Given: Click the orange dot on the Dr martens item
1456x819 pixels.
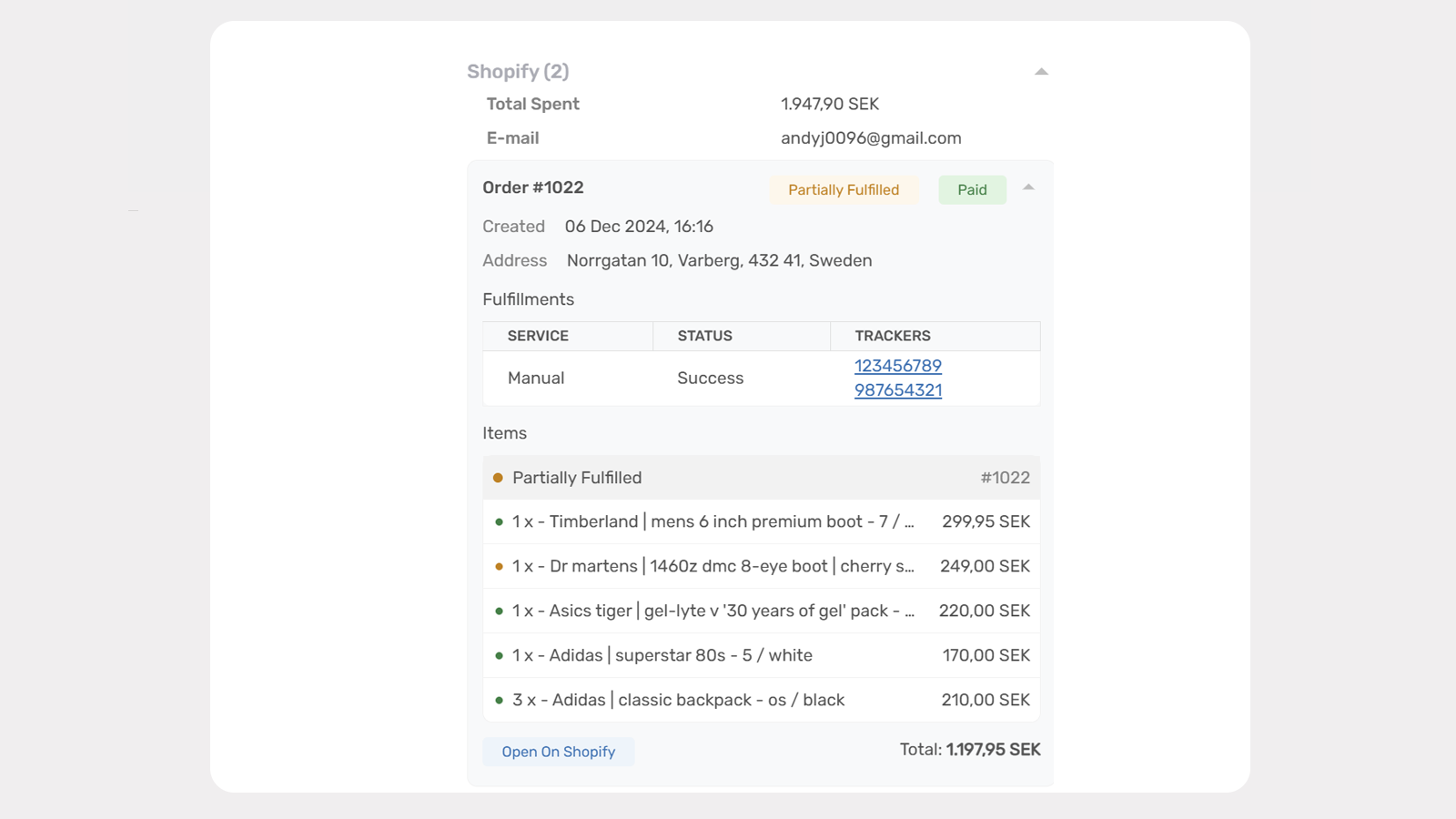Looking at the screenshot, I should click(498, 565).
